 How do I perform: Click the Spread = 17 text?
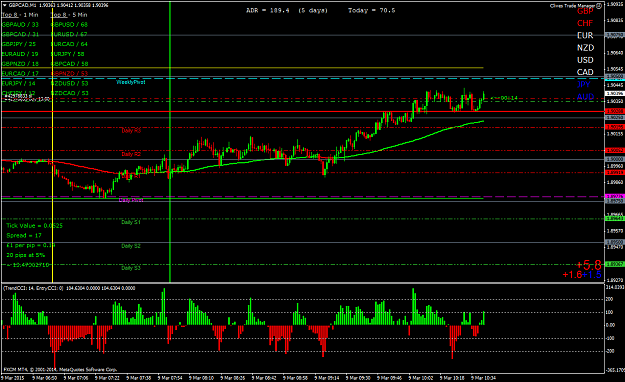coord(24,236)
